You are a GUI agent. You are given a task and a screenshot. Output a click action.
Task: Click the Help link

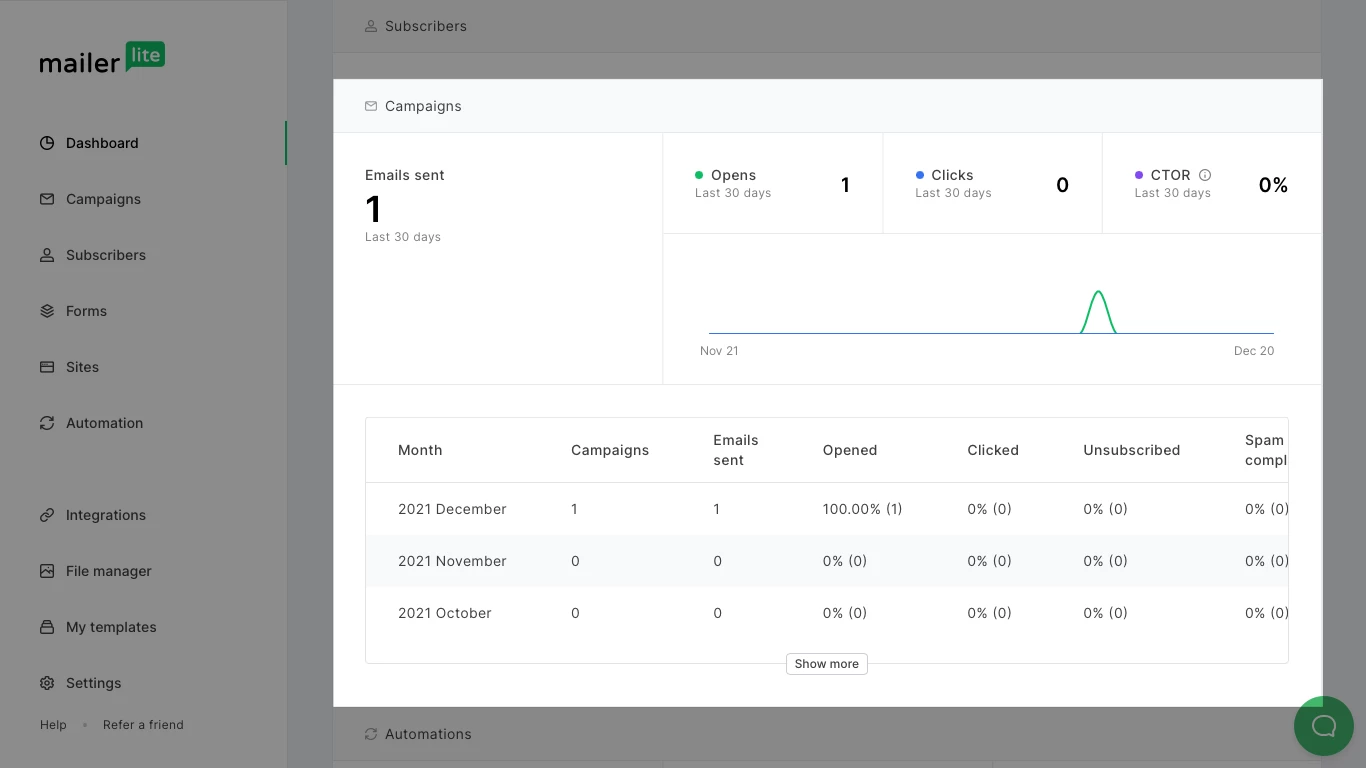pos(53,725)
